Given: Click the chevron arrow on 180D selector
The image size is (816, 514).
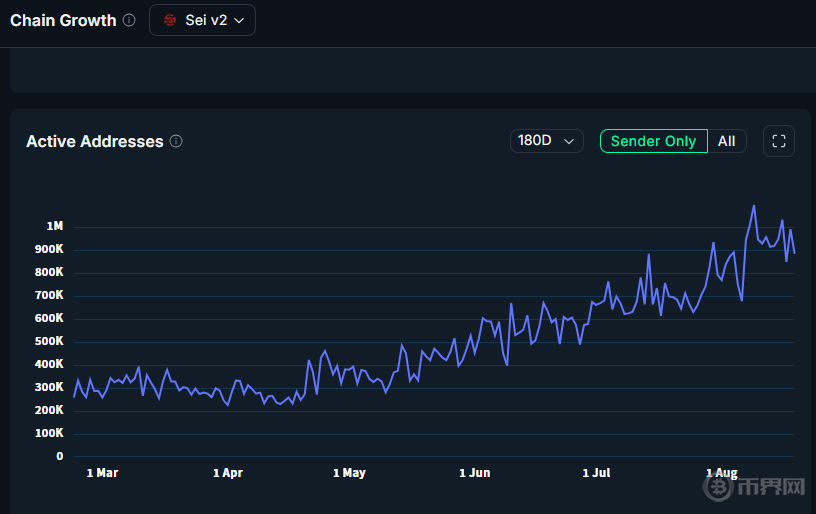Looking at the screenshot, I should coord(569,142).
